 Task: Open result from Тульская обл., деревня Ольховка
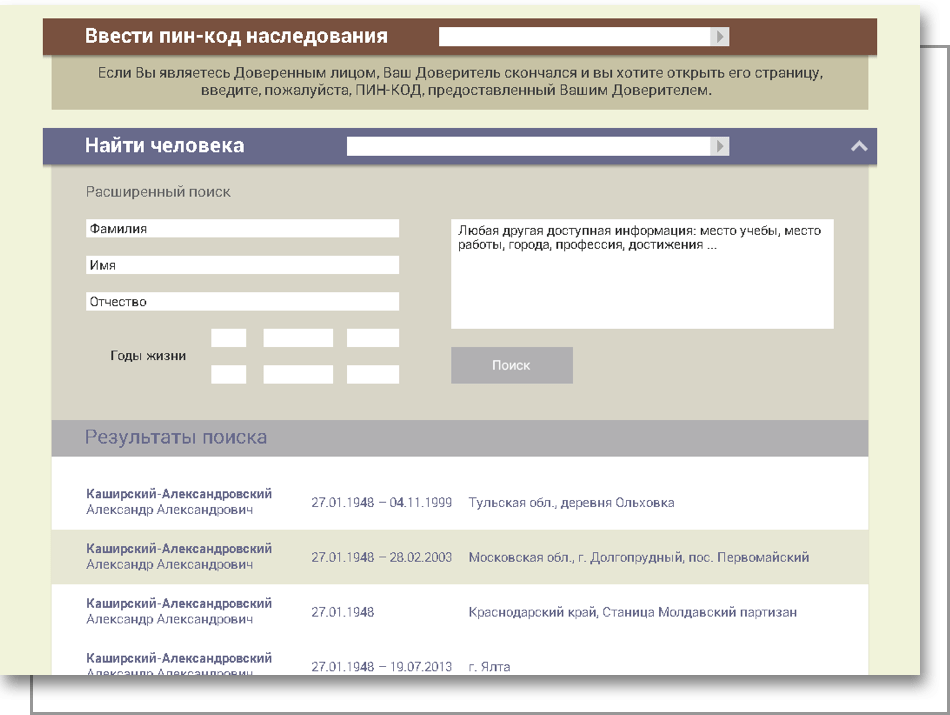pos(460,502)
